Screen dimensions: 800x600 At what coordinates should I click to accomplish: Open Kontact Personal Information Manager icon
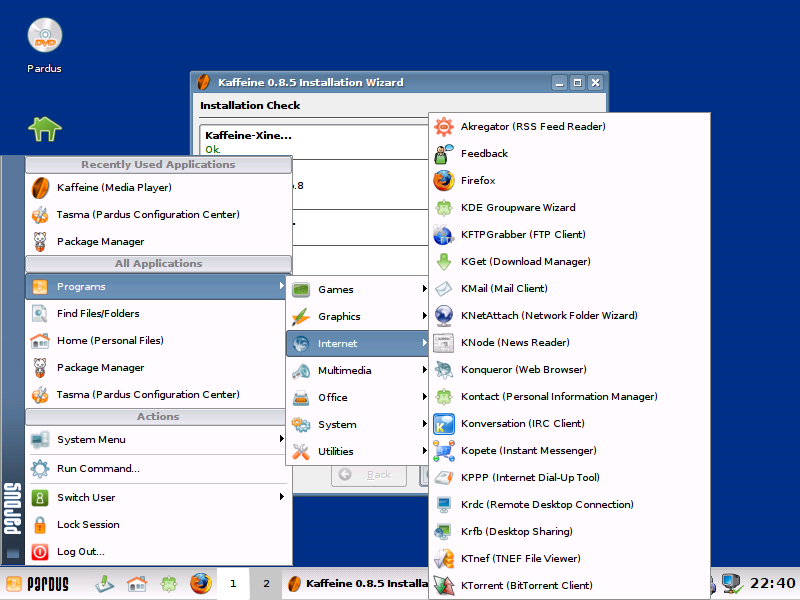444,397
